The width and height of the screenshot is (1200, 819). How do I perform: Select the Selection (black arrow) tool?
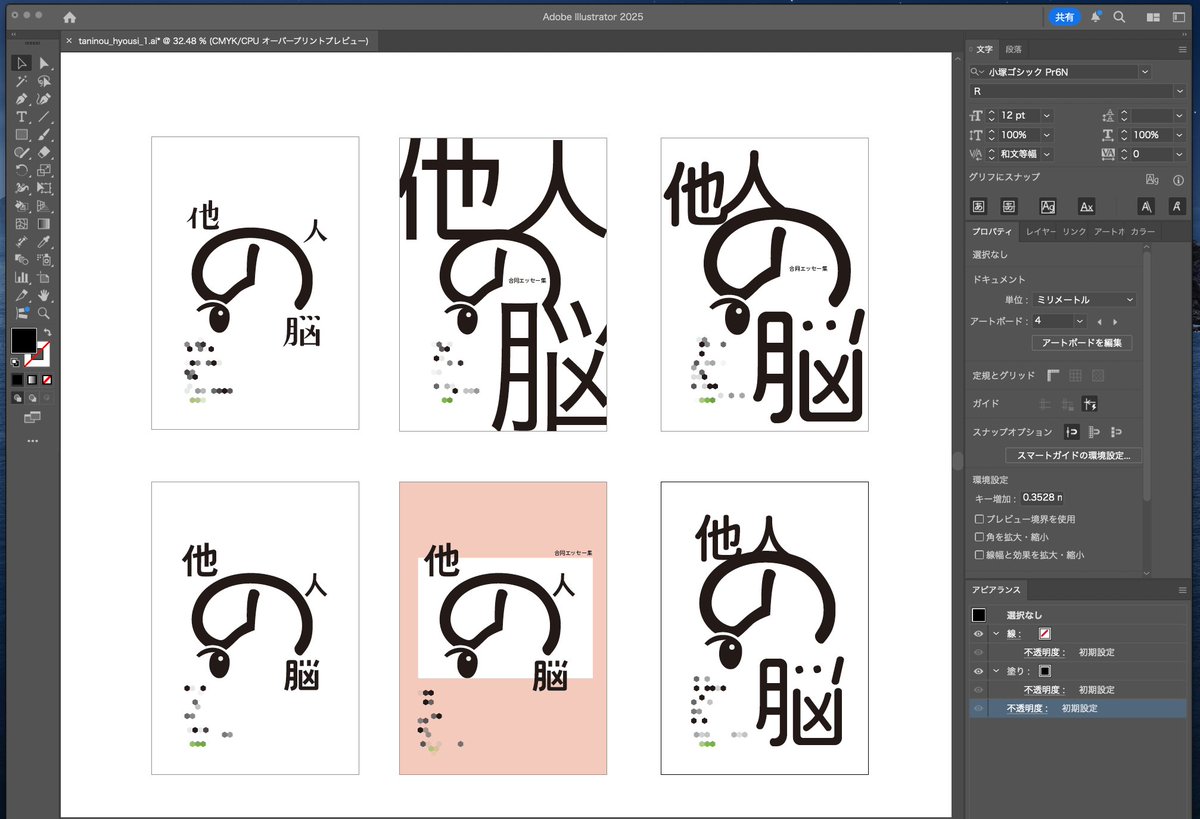coord(22,63)
